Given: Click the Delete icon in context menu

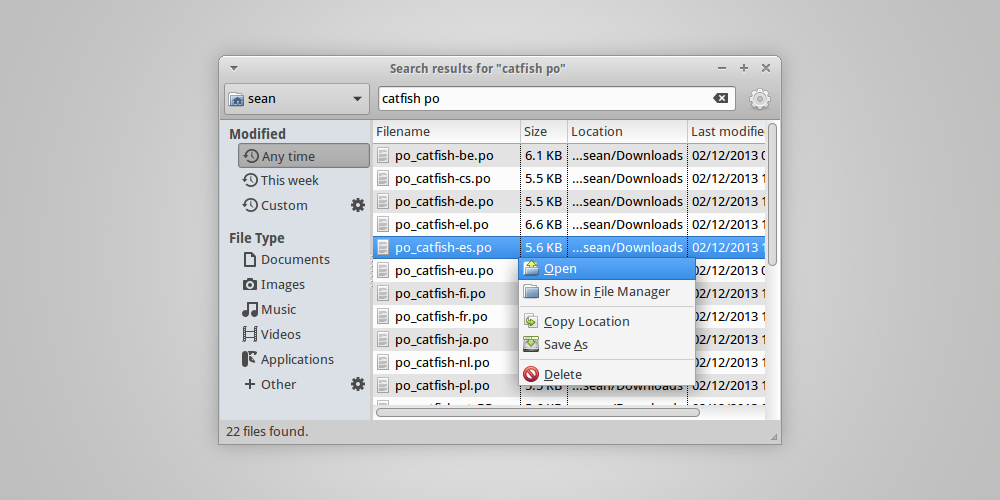Looking at the screenshot, I should pos(531,374).
